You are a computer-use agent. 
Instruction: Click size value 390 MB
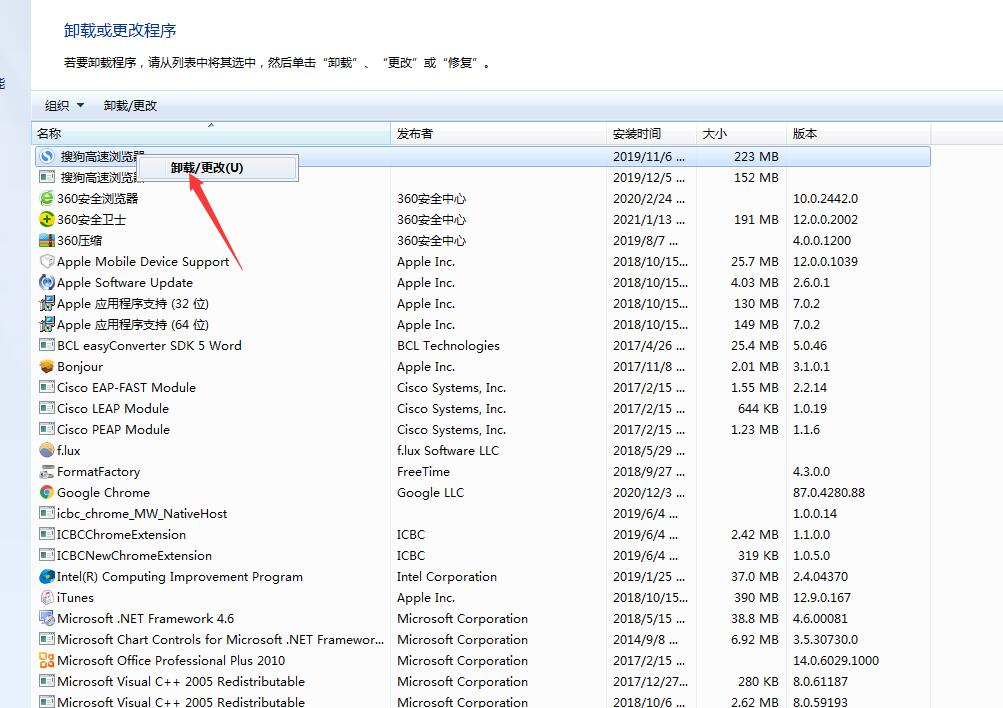click(x=756, y=597)
